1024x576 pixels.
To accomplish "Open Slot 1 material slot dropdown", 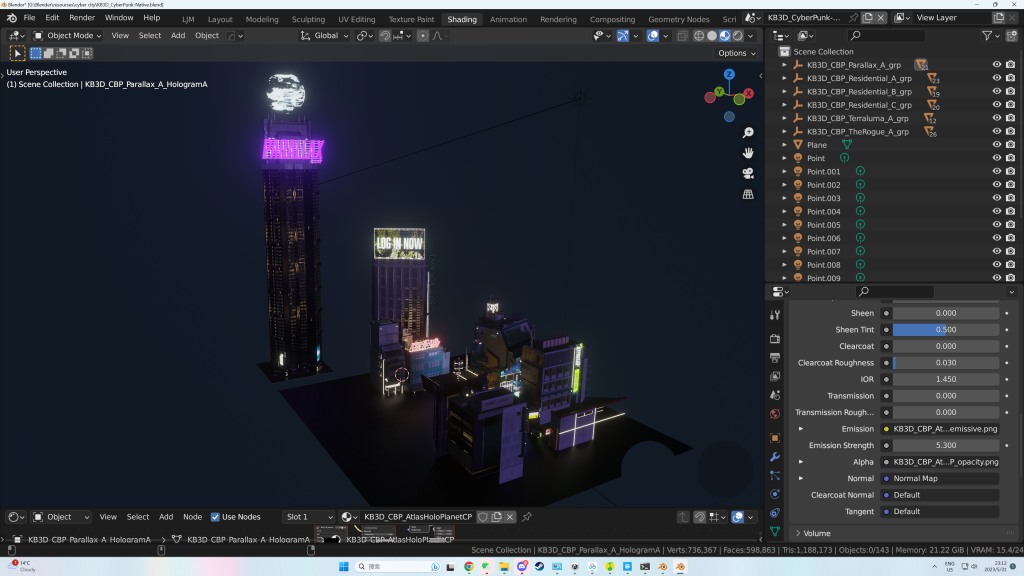I will (x=308, y=517).
